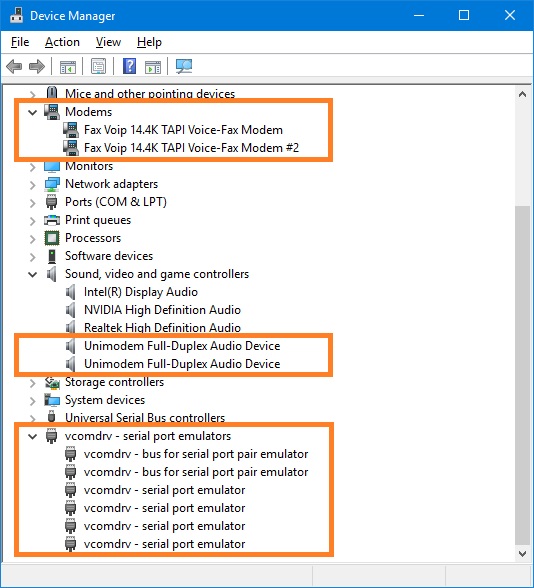Click the Back arrow toolbar icon
The height and width of the screenshot is (588, 534).
[14, 67]
